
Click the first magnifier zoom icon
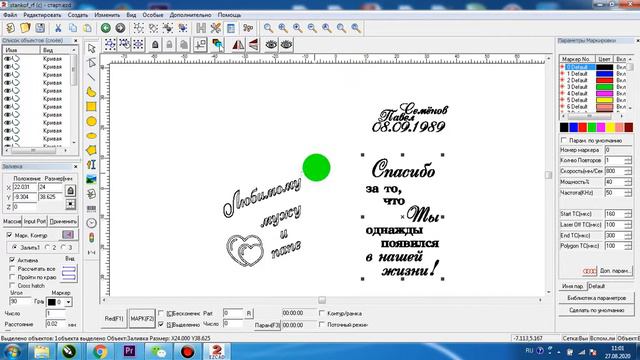268,28
